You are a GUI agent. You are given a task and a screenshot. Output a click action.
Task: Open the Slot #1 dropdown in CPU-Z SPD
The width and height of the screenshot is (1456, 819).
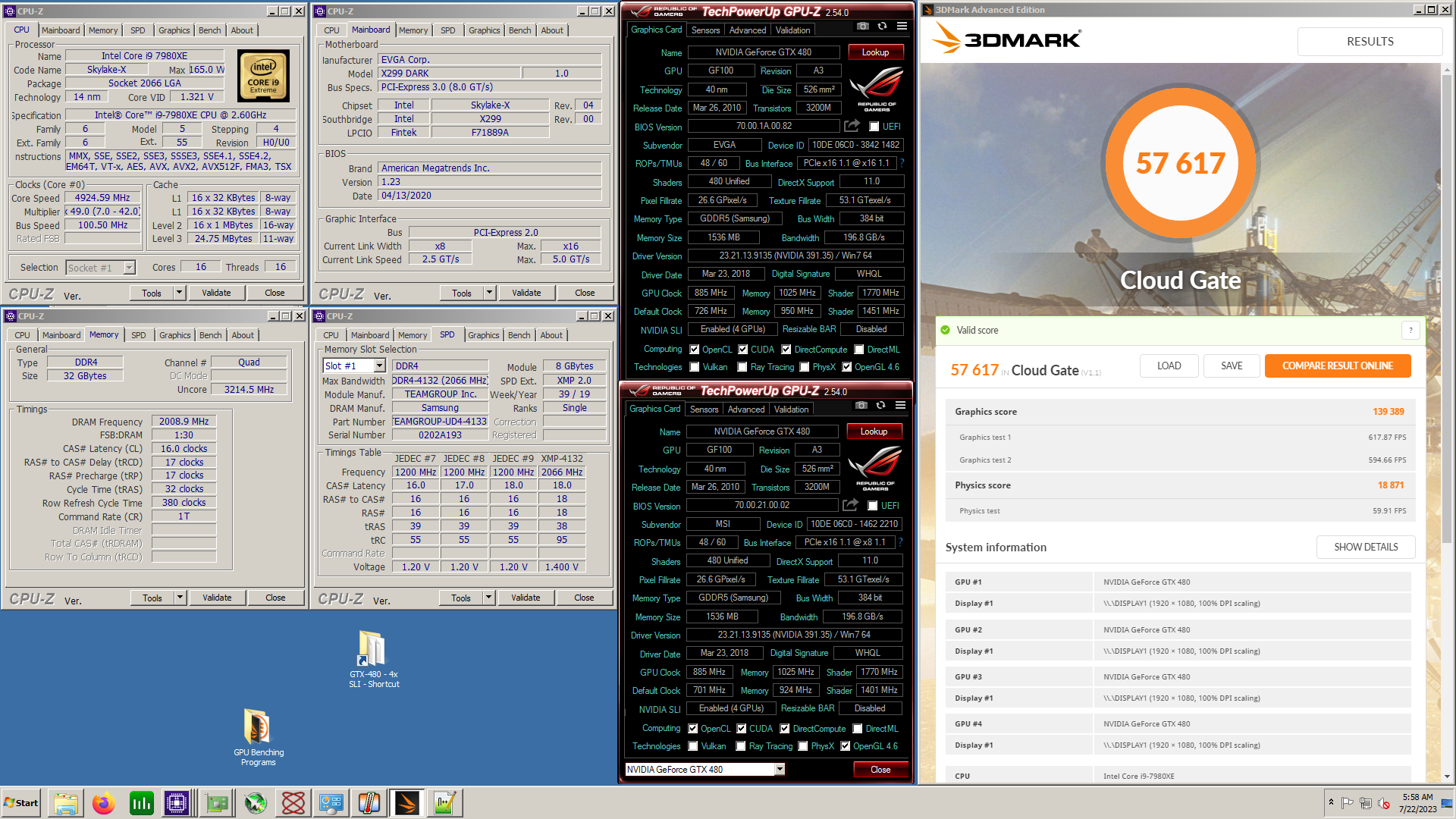tap(379, 366)
